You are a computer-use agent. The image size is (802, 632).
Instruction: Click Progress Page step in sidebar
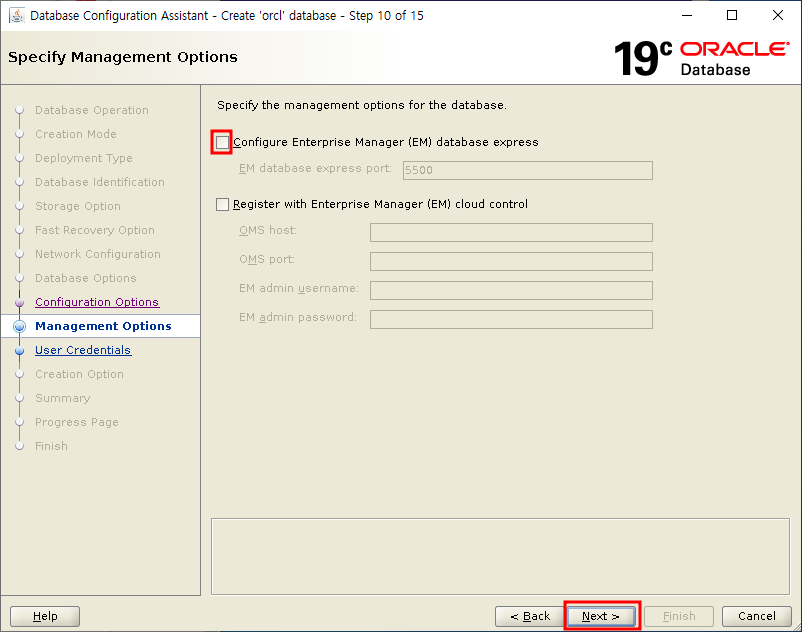pyautogui.click(x=77, y=422)
